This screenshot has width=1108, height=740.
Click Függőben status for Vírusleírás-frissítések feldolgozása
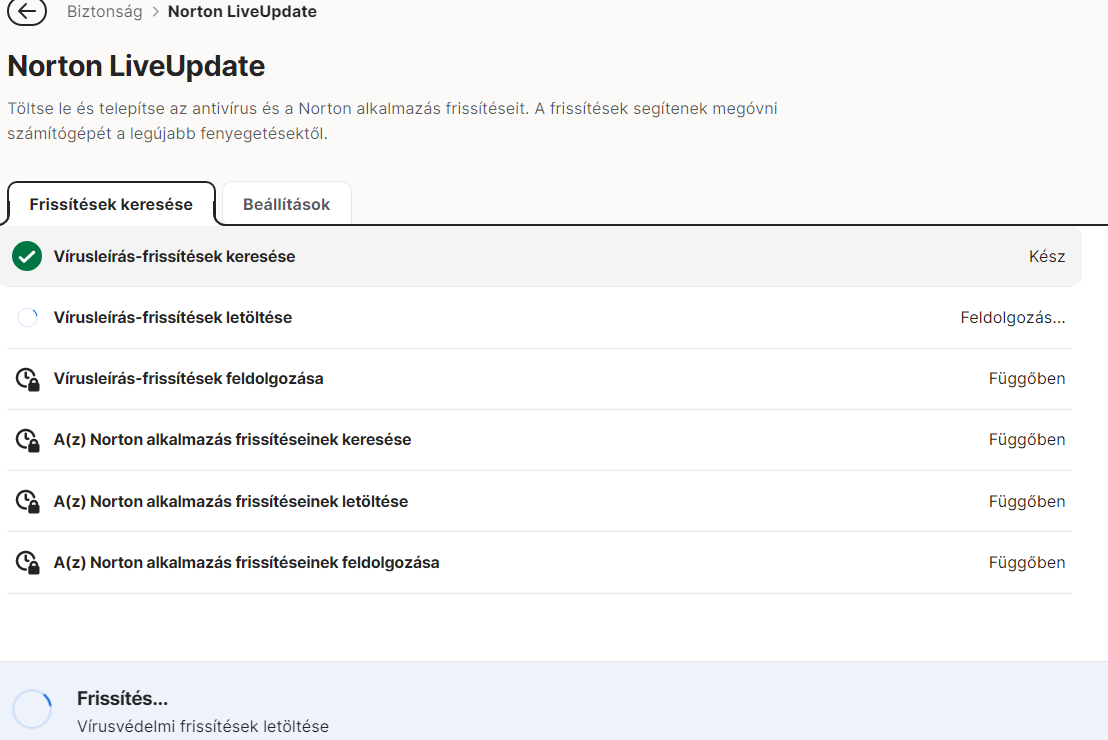pyautogui.click(x=1027, y=379)
